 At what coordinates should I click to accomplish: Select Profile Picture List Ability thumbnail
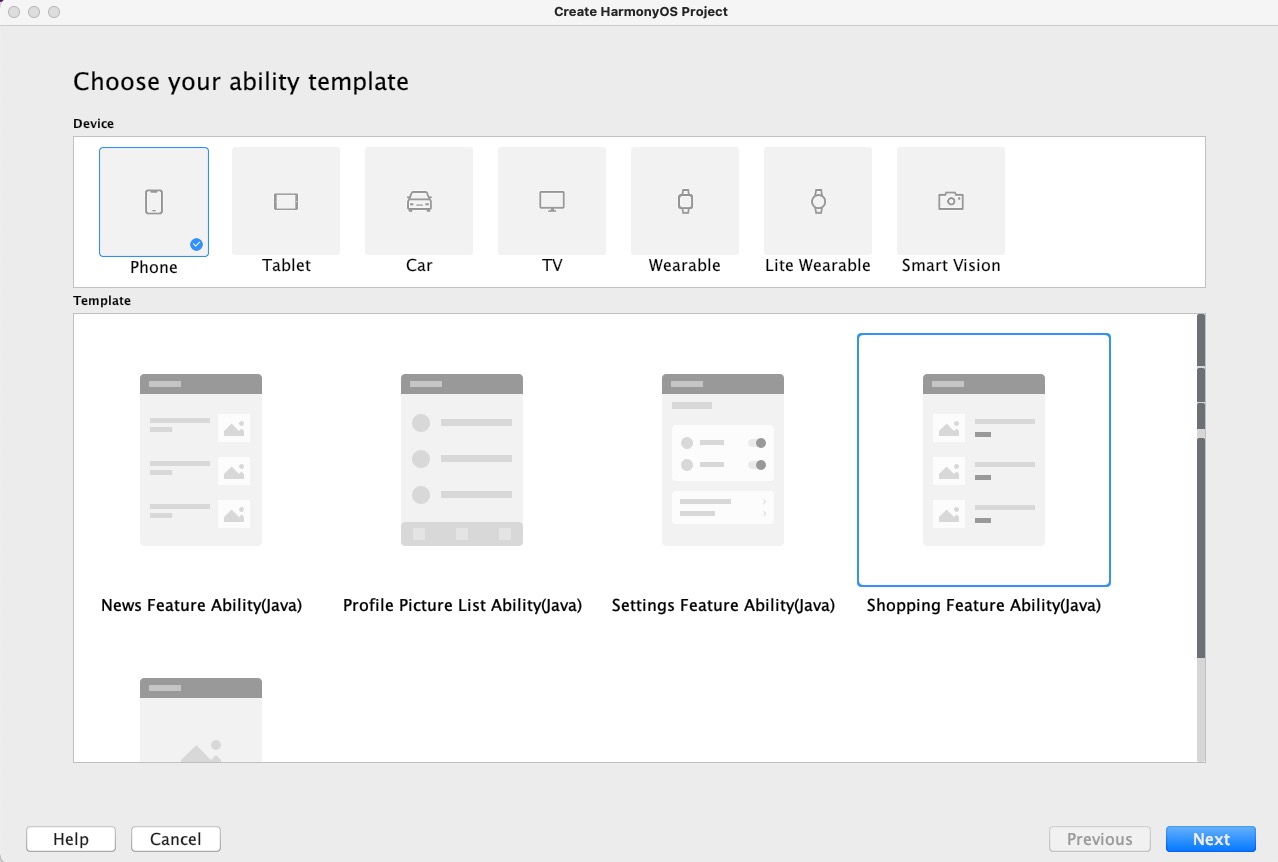[x=462, y=460]
